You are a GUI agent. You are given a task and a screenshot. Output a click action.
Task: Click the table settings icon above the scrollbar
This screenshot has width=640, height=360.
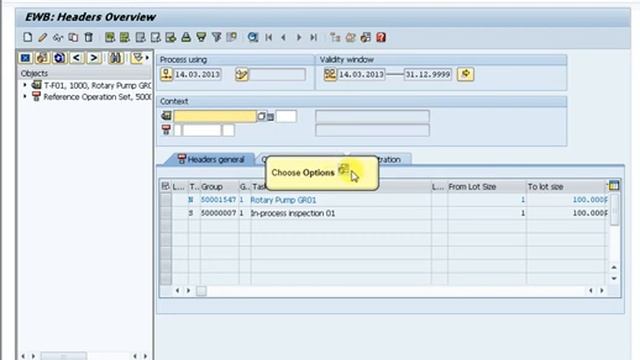tap(613, 186)
